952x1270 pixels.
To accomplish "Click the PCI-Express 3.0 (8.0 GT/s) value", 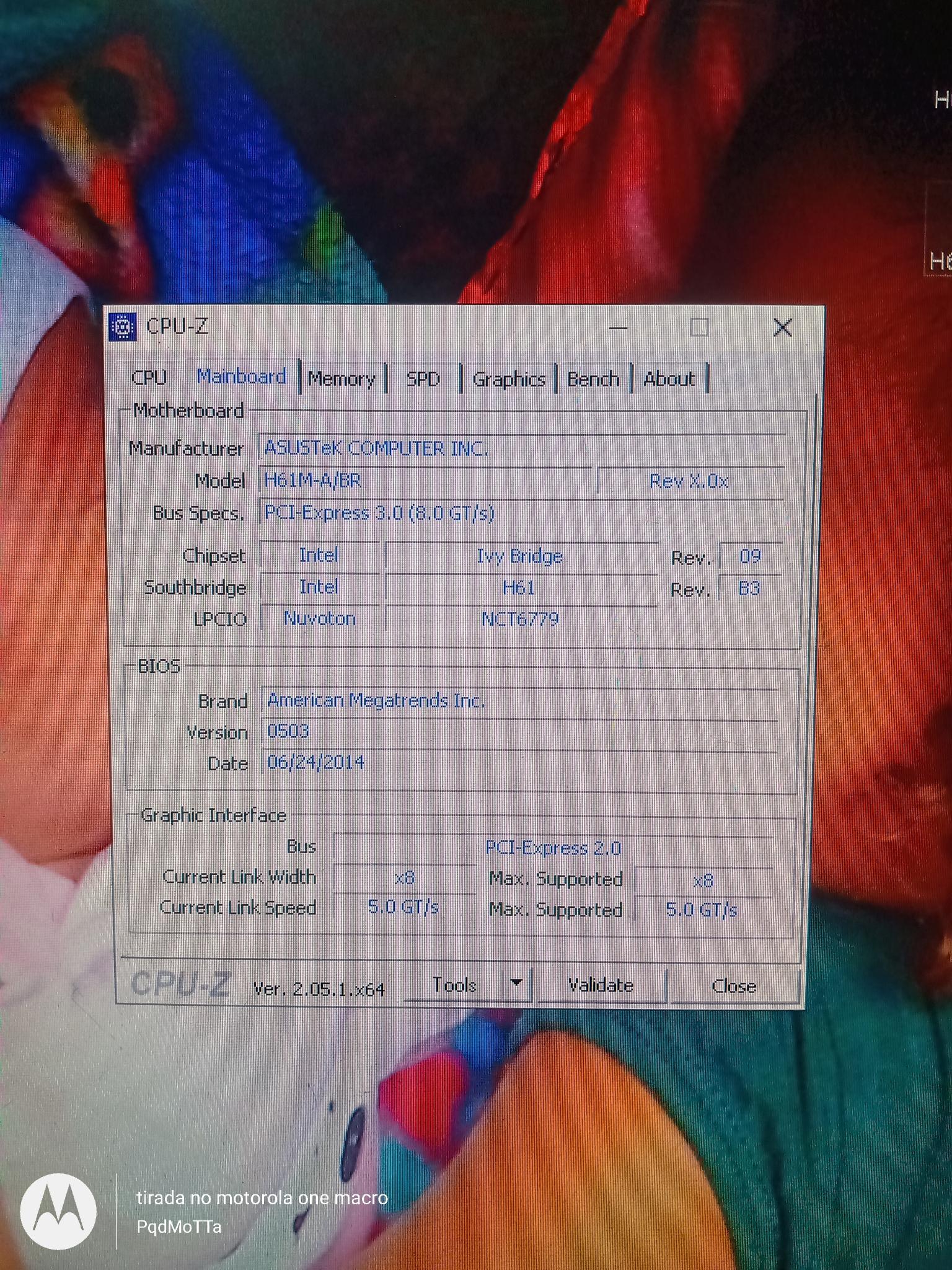I will [522, 513].
